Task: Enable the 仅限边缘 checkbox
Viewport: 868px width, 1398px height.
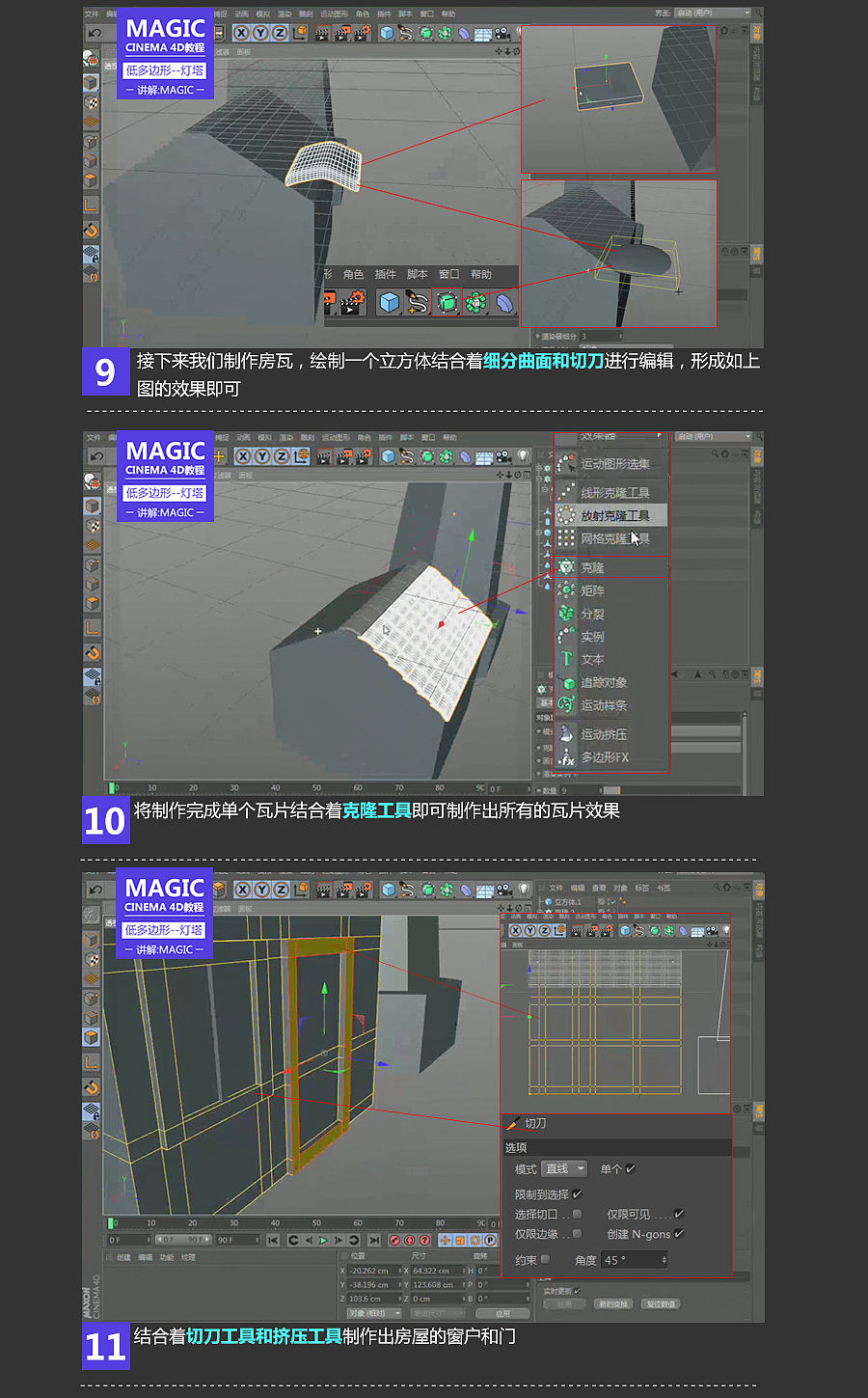Action: point(578,1234)
